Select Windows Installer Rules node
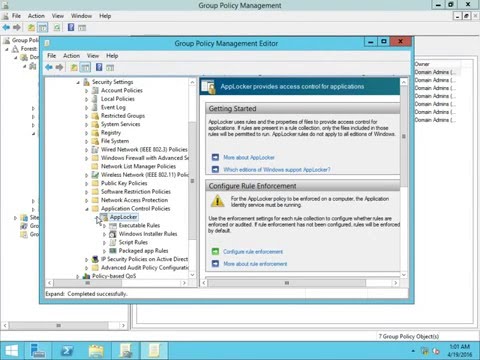This screenshot has height=360, width=480. click(x=148, y=234)
